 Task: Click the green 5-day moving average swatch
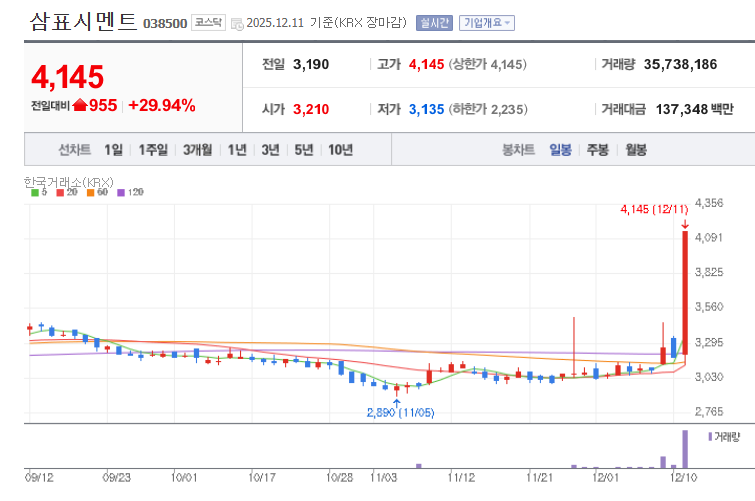pyautogui.click(x=35, y=193)
